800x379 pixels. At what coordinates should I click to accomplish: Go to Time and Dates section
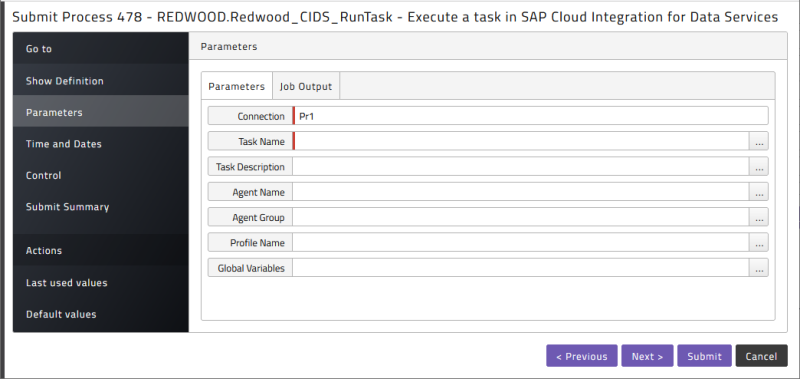[x=101, y=144]
